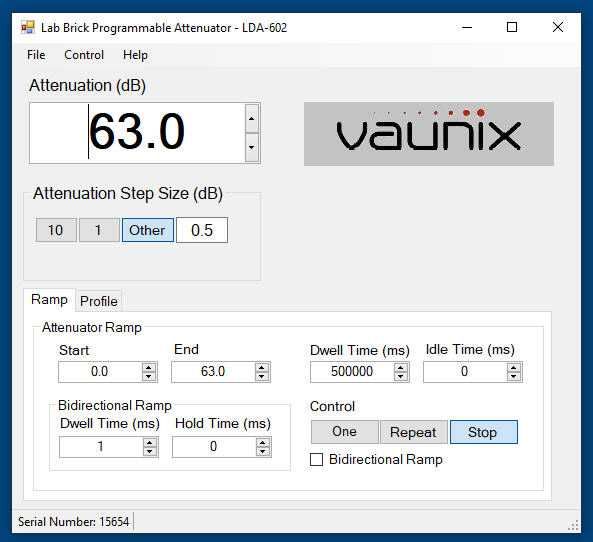Decrease the Bidirectional Dwell Time value

(150, 451)
